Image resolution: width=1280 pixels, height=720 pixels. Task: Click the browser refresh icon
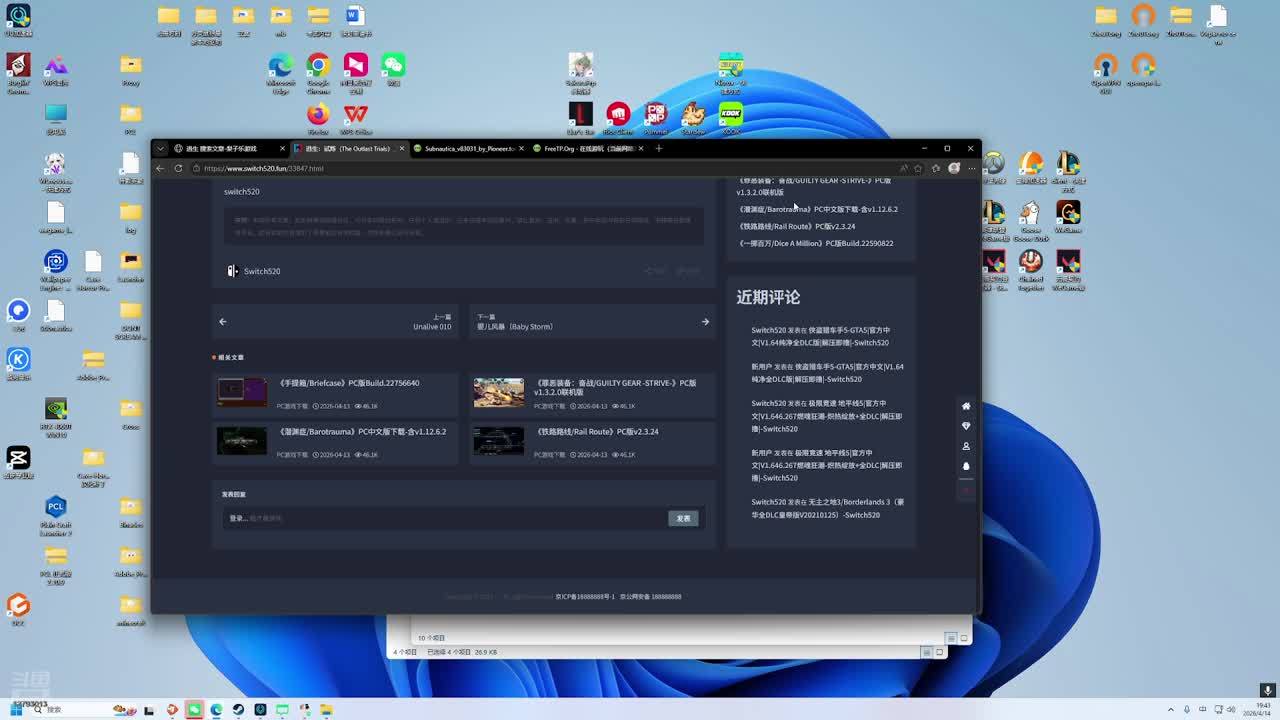click(x=178, y=168)
